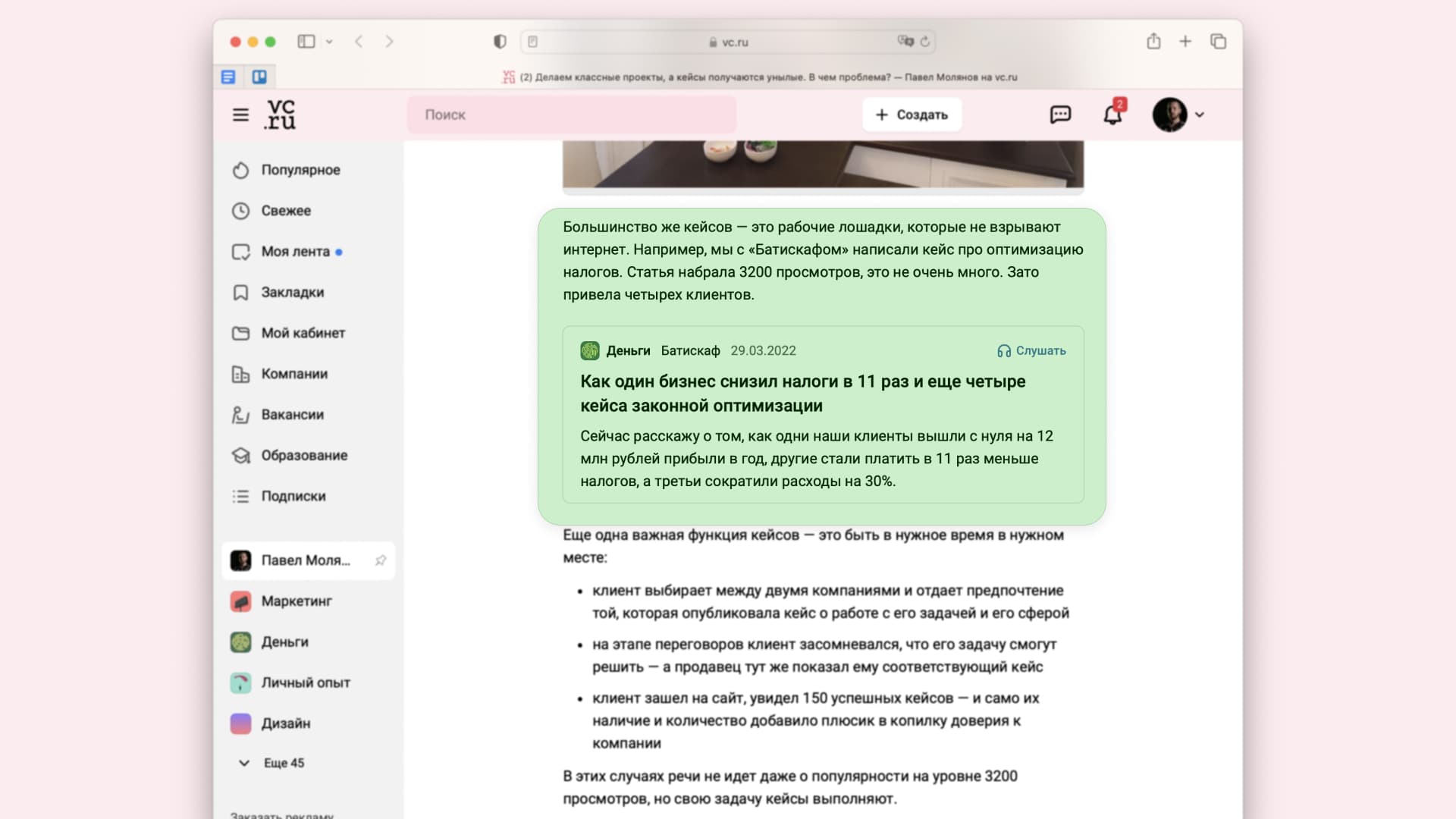Go to the Популярное section

(x=300, y=170)
